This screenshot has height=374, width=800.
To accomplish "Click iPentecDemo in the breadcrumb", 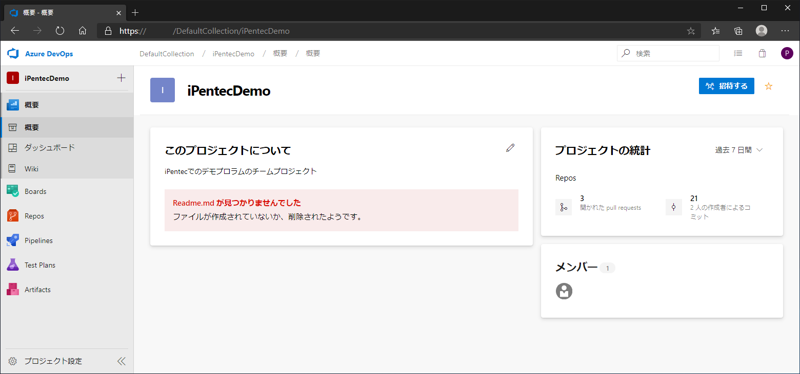I will (234, 54).
